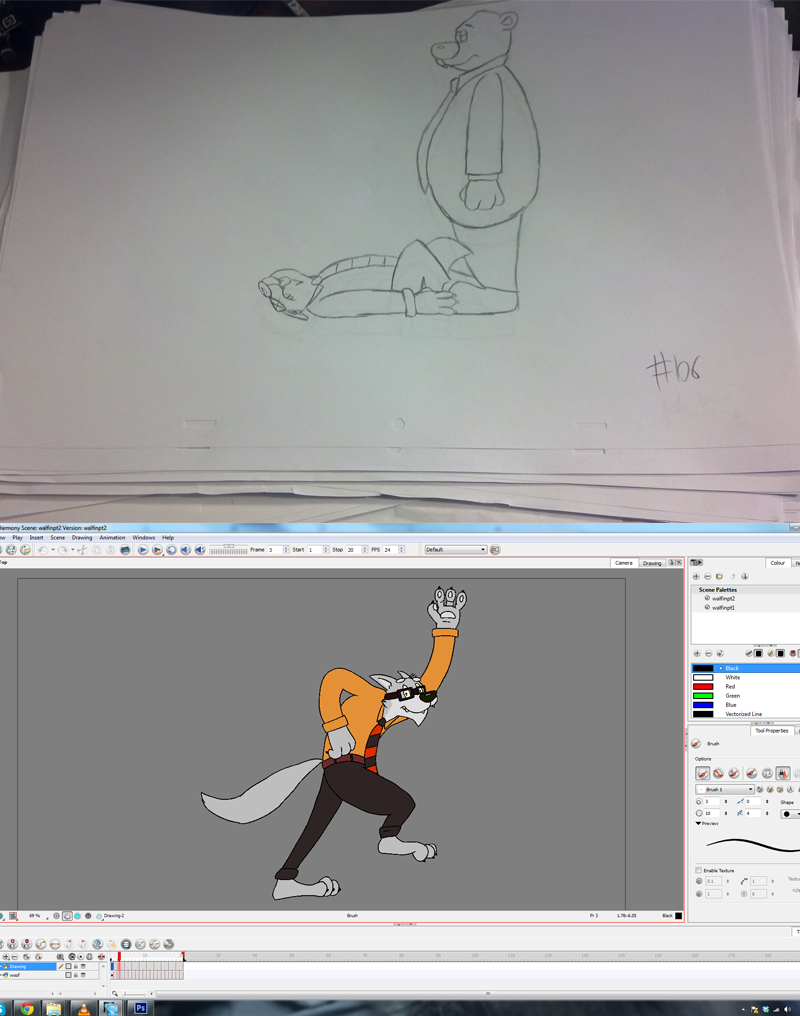Open Photoshop from the taskbar
800x1016 pixels.
click(140, 1008)
